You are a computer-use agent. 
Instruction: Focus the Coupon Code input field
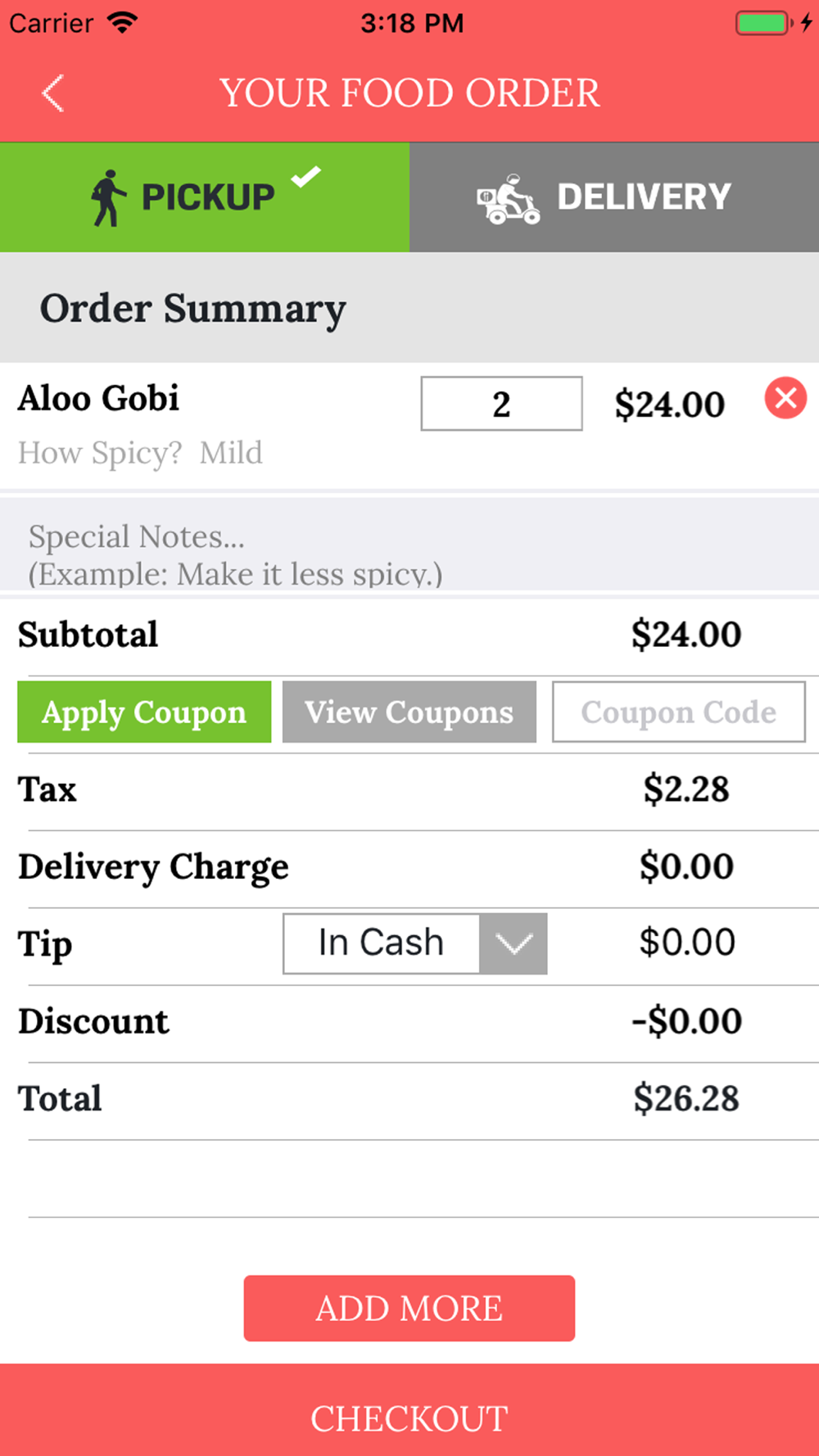point(679,712)
